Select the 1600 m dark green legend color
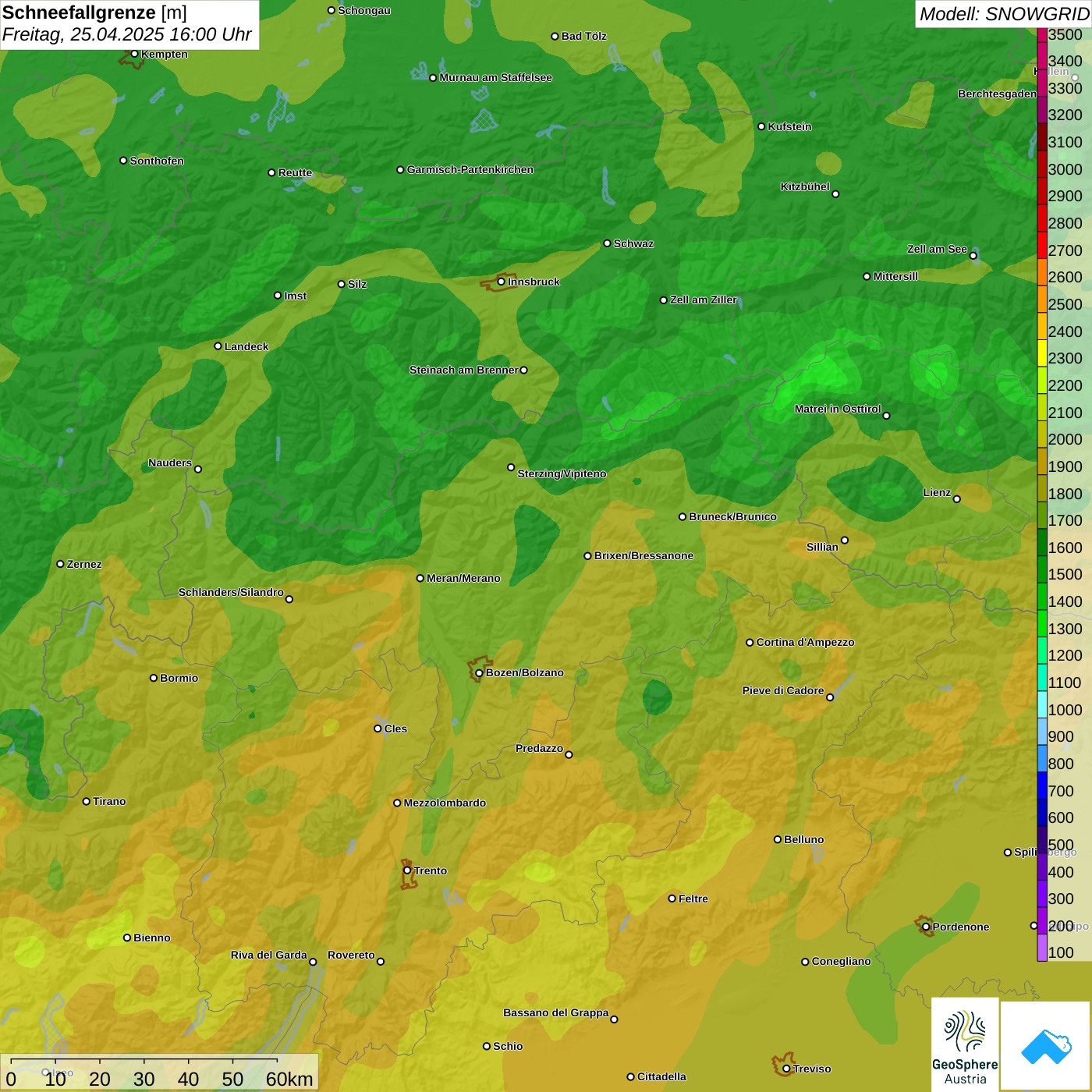The height and width of the screenshot is (1092, 1092). [1042, 542]
